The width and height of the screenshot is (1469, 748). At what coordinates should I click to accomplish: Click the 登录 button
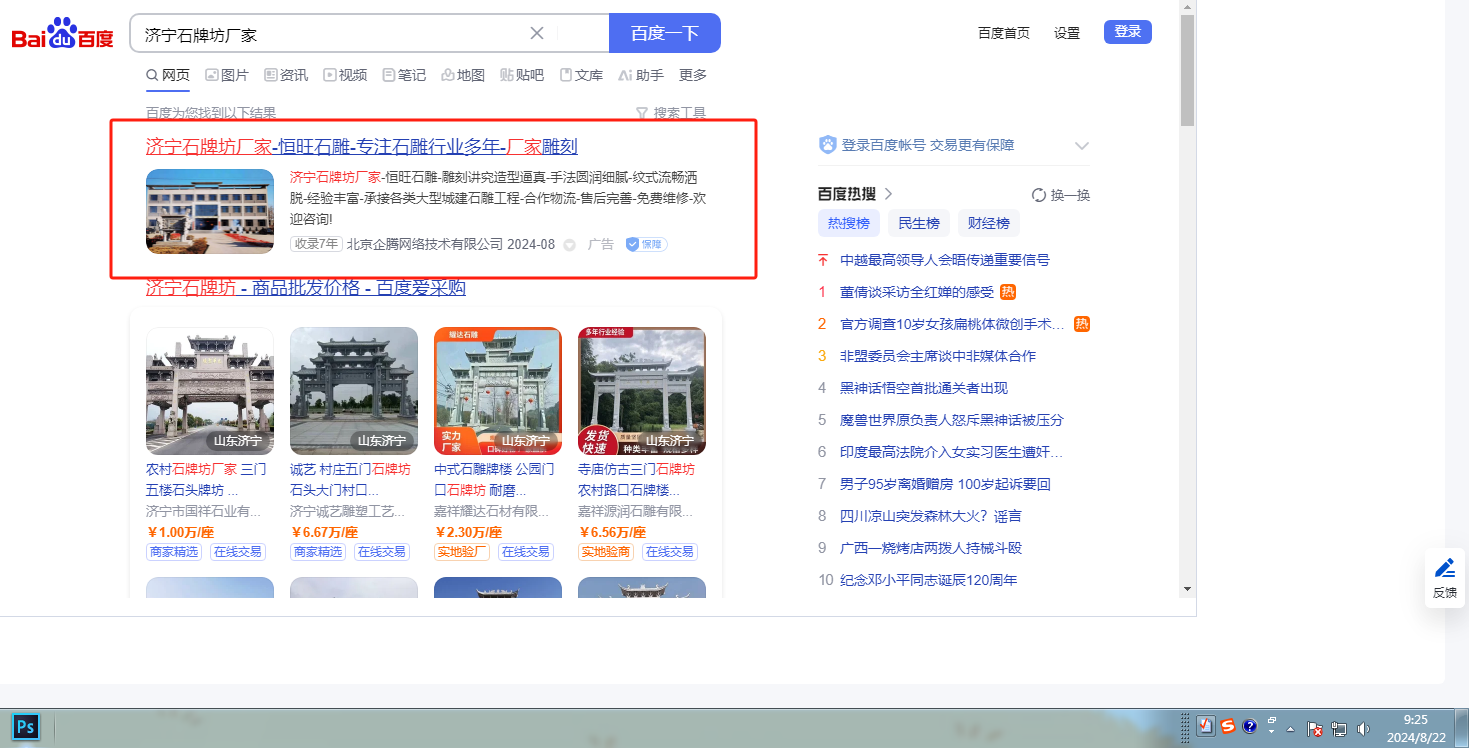click(x=1128, y=32)
